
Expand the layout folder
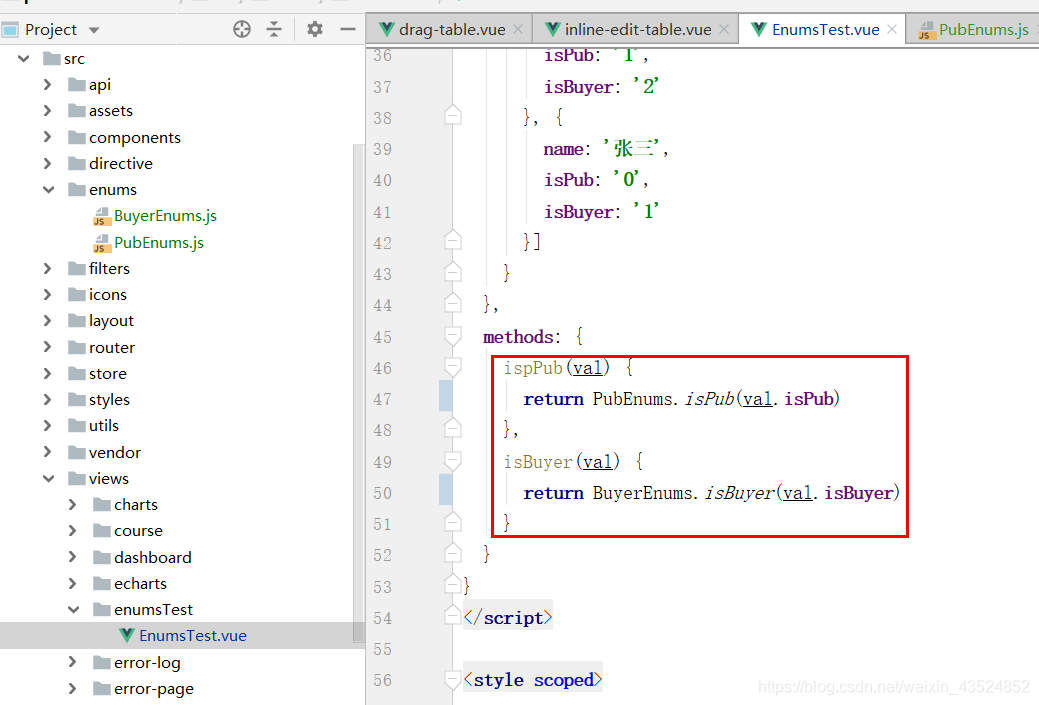pos(47,321)
